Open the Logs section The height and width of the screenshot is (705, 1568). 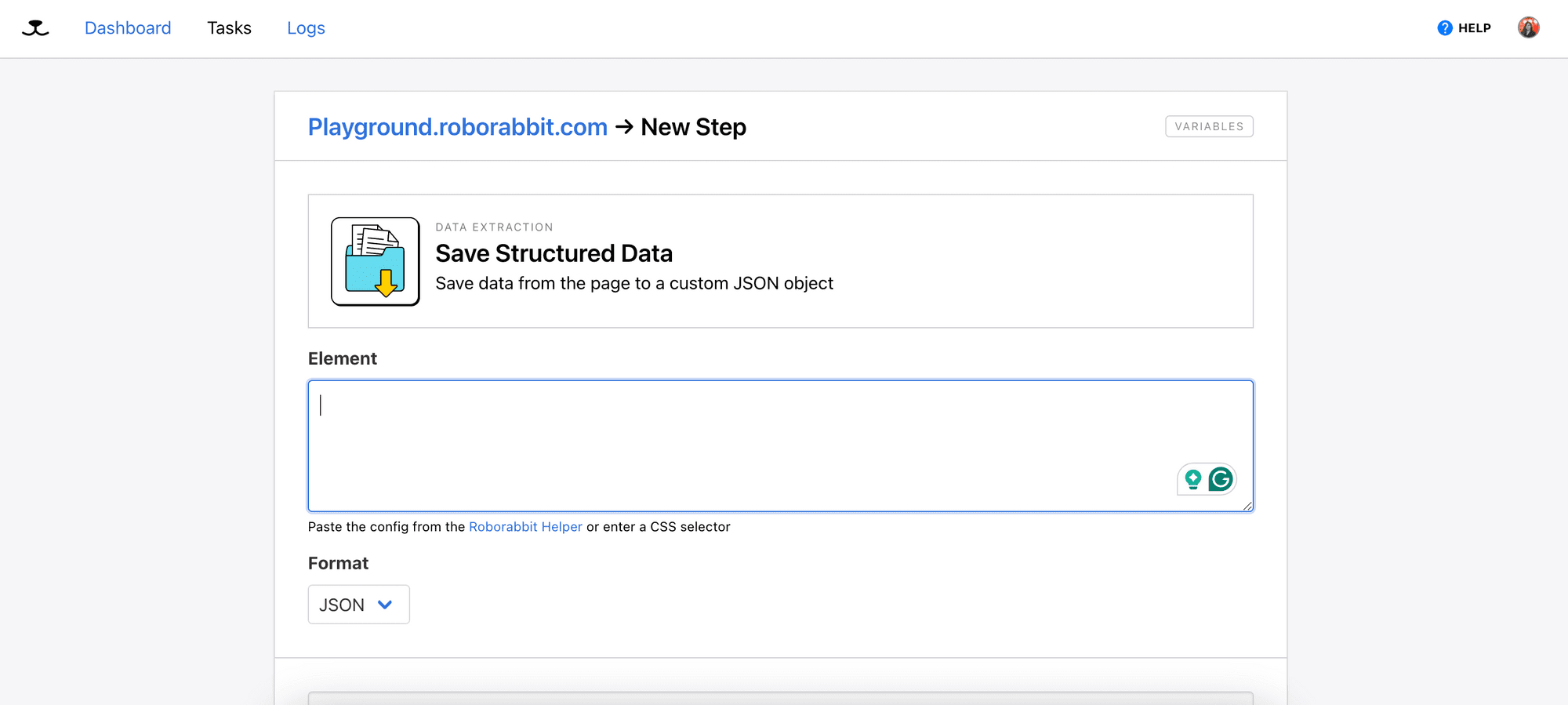pos(306,27)
